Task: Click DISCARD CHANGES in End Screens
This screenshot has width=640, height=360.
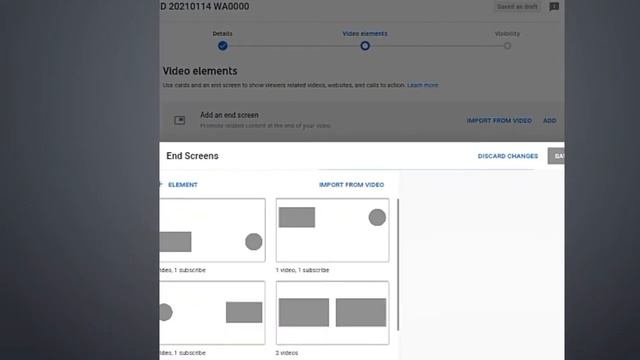Action: coord(508,156)
